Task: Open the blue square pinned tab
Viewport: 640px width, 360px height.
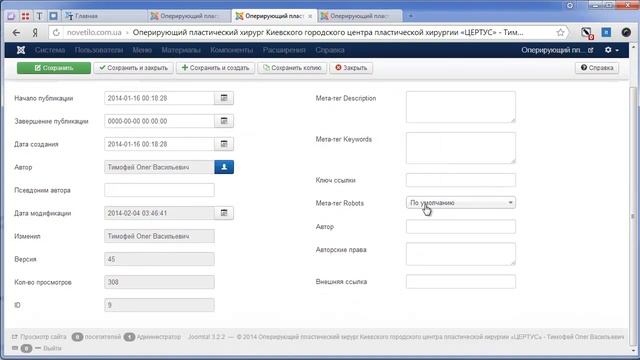Action: pos(53,16)
